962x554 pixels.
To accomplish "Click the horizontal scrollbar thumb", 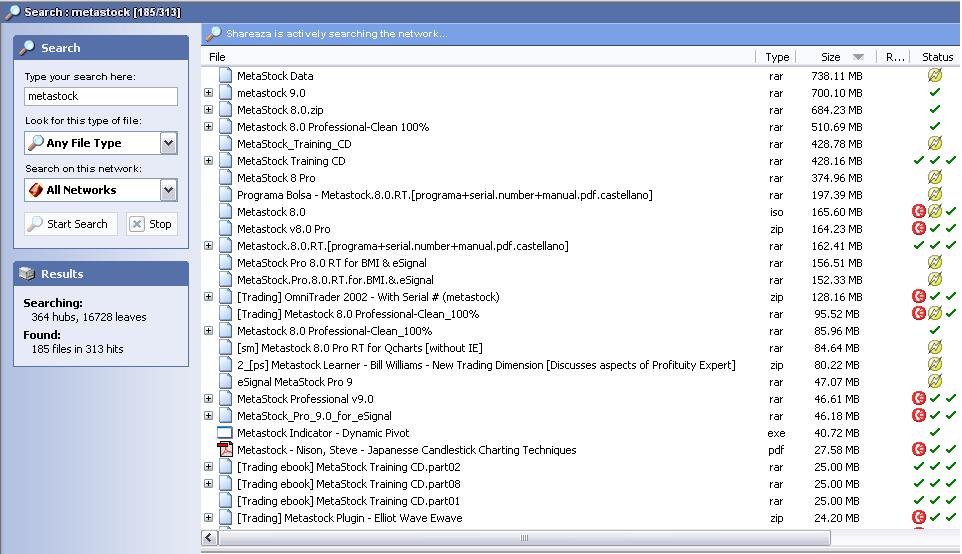I will click(525, 538).
